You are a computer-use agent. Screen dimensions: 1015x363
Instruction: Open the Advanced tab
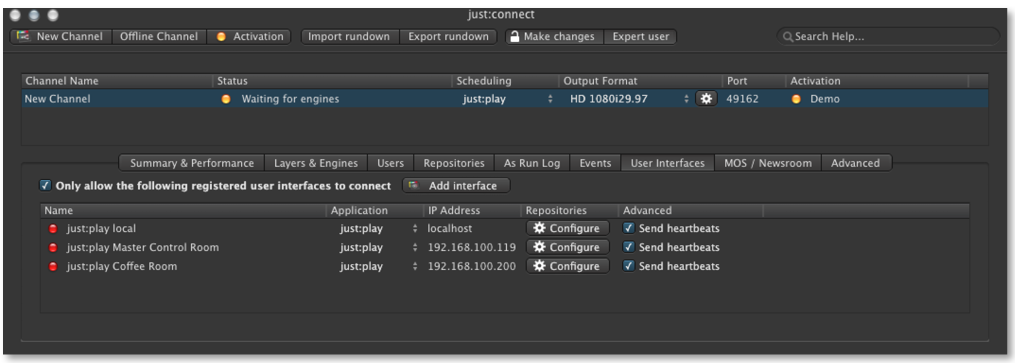coord(856,163)
